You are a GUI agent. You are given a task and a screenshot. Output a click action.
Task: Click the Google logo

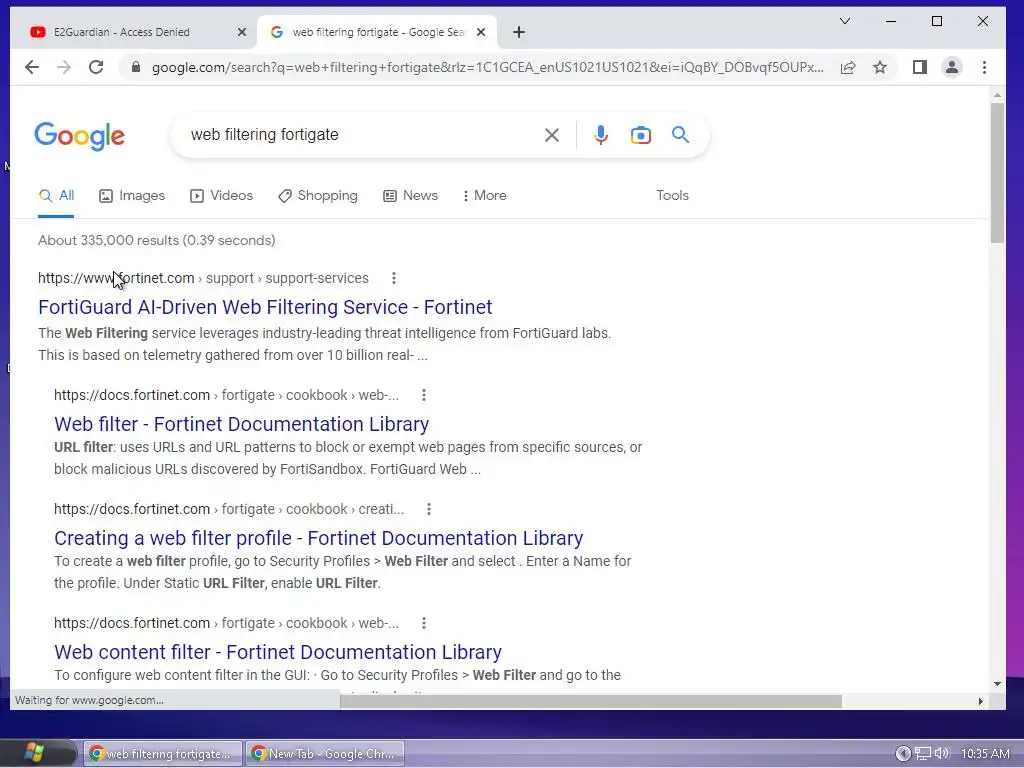tap(79, 136)
